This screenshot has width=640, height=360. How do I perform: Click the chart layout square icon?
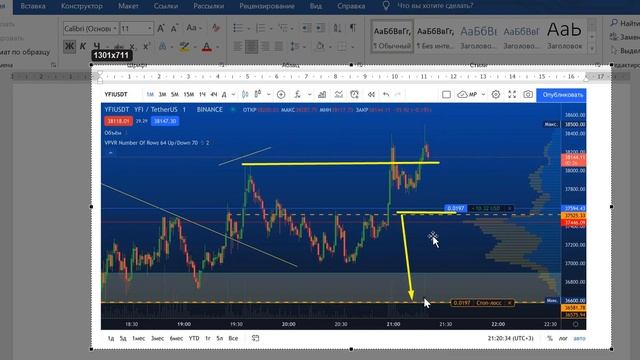446,95
